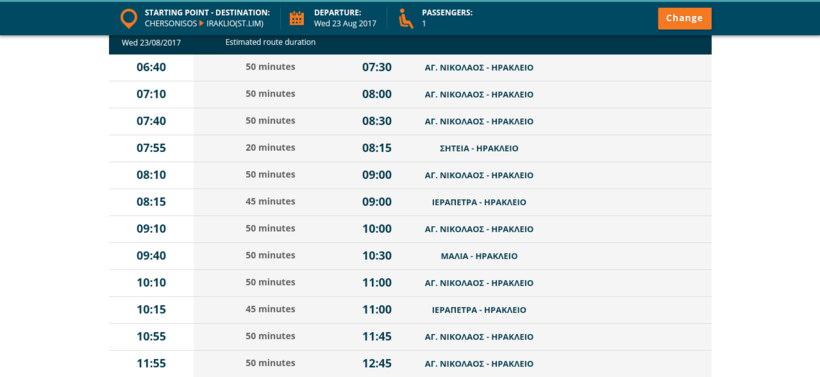Click the orange Change button
The height and width of the screenshot is (377, 820).
[x=685, y=18]
